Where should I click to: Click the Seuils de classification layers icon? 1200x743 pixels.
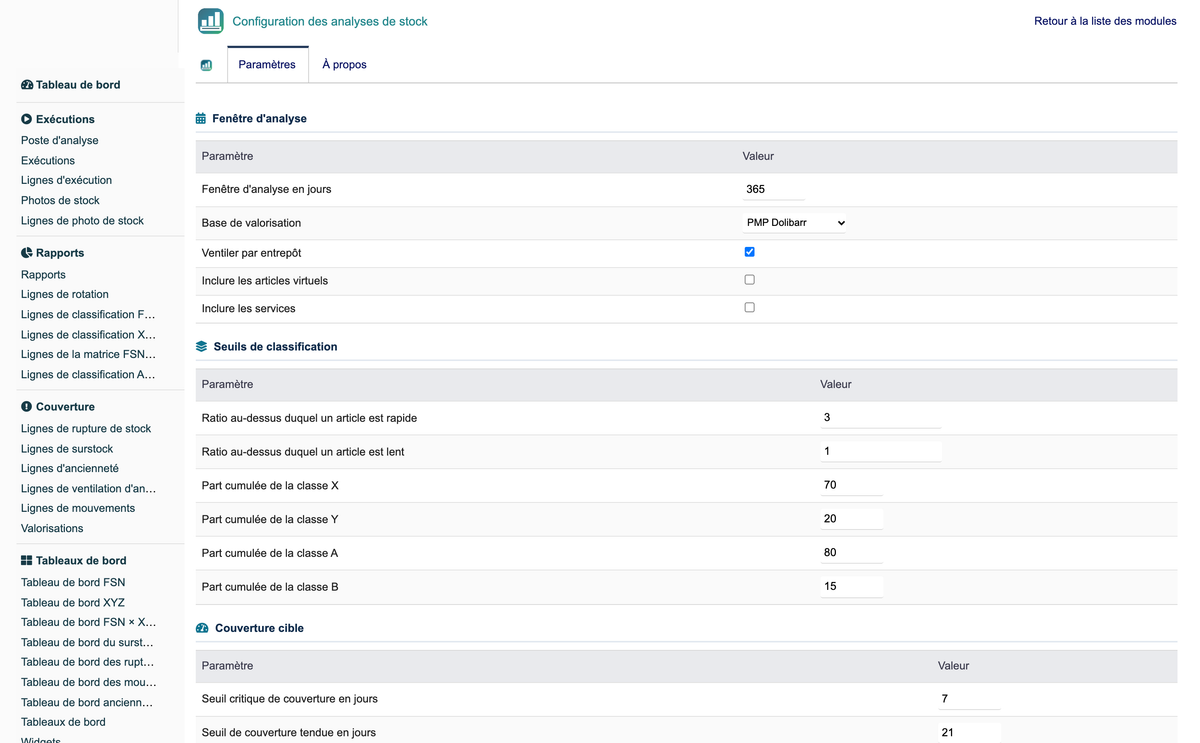(202, 347)
